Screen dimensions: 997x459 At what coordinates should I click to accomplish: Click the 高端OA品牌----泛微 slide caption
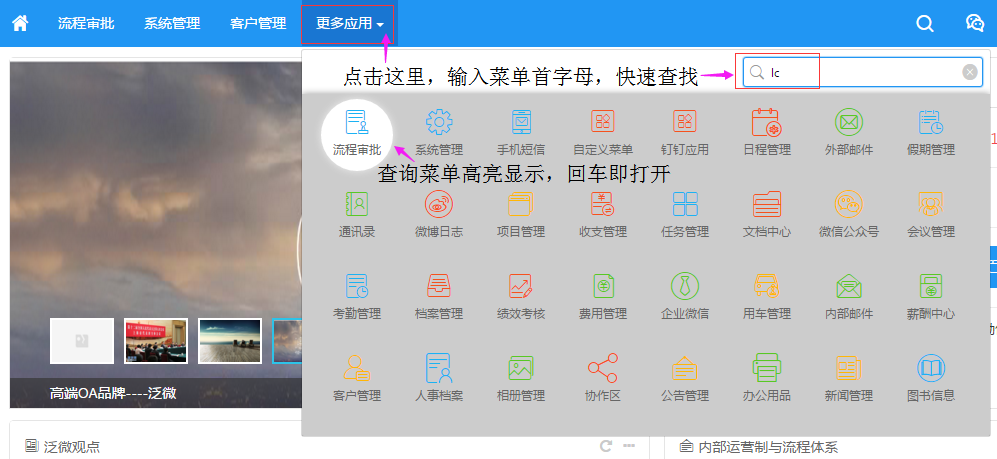[x=113, y=394]
